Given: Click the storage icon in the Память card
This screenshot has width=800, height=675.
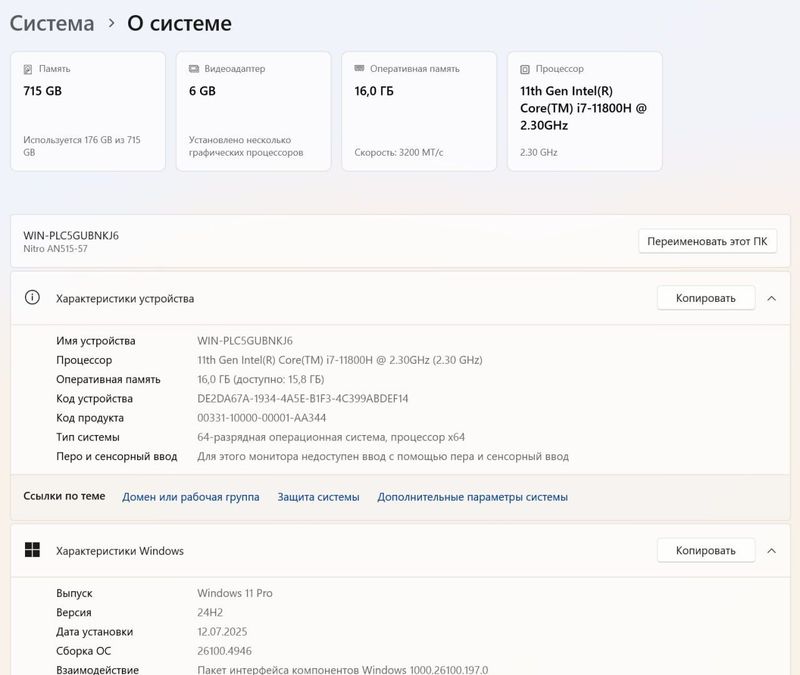Looking at the screenshot, I should point(28,69).
